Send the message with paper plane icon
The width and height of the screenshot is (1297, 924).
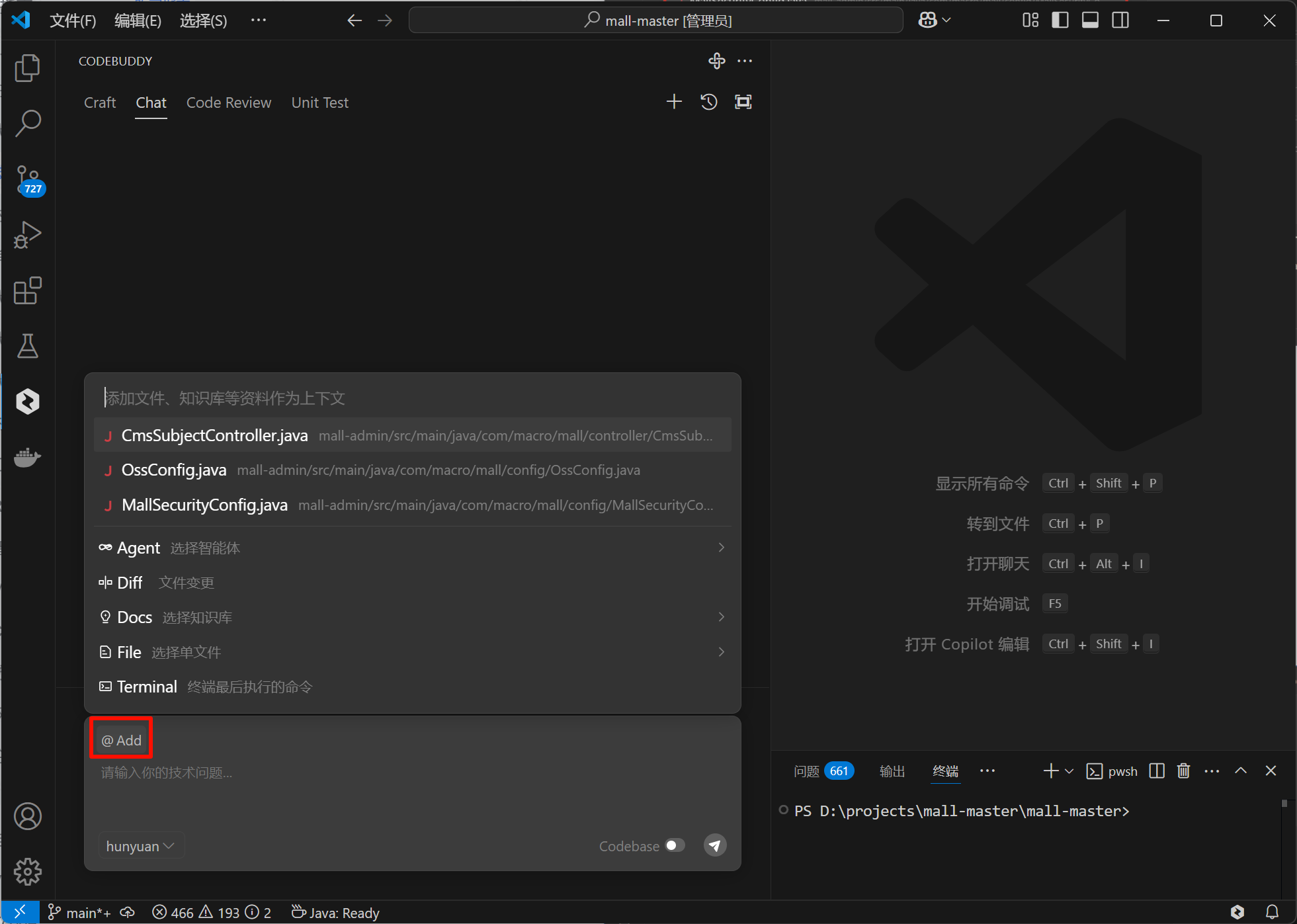pos(715,845)
